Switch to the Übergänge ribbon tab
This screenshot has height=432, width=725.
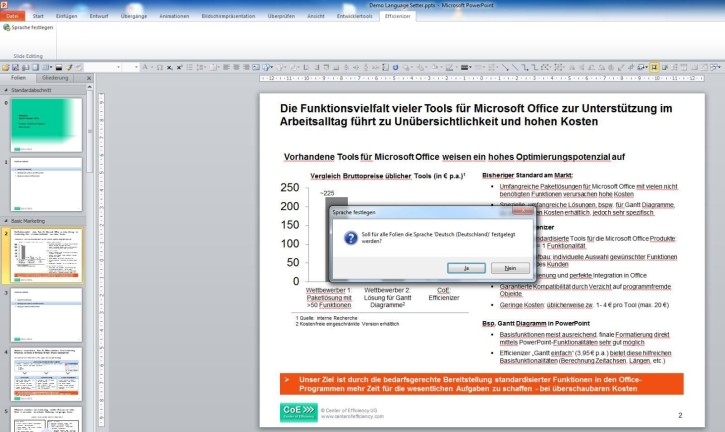(x=134, y=16)
